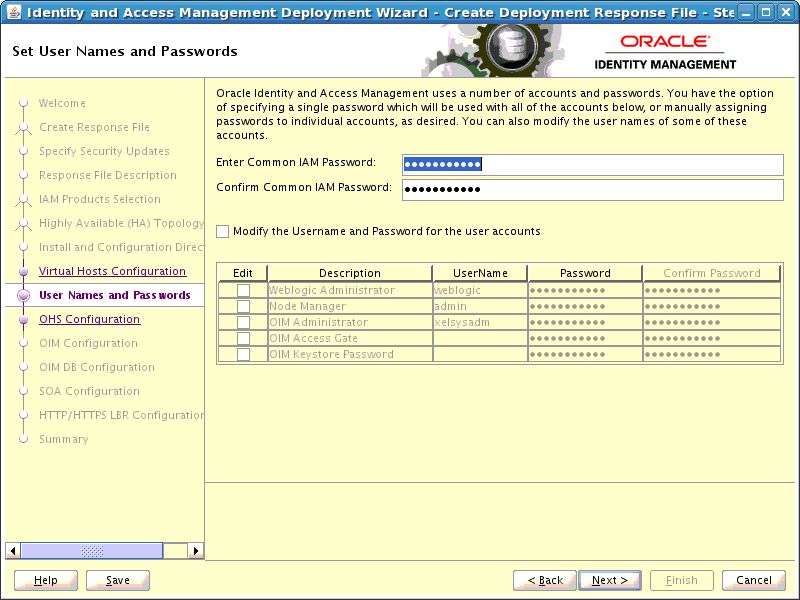Screen dimensions: 800x600
Task: Select the IAM Products Selection step
Action: pos(100,199)
